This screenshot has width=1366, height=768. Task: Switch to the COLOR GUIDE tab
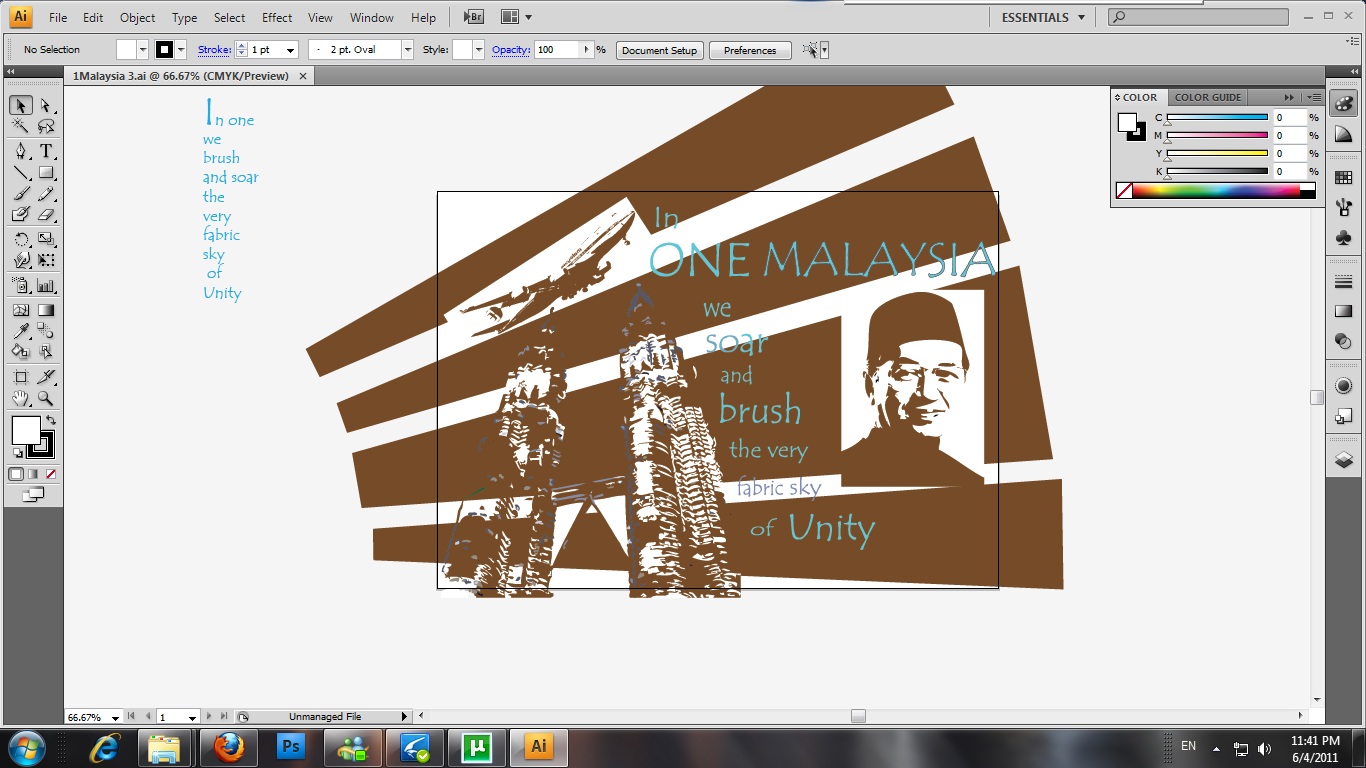[x=1208, y=97]
